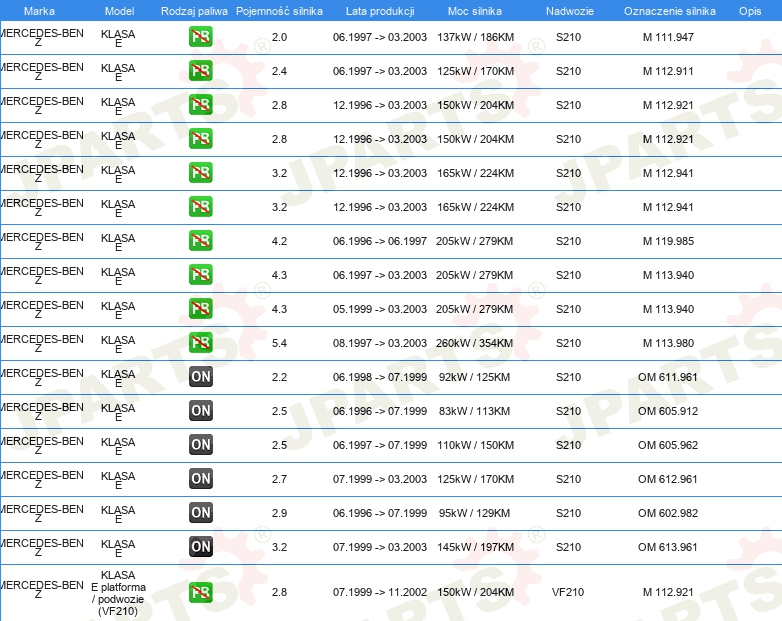Select engine code M 111.947
This screenshot has height=621, width=782.
point(668,37)
